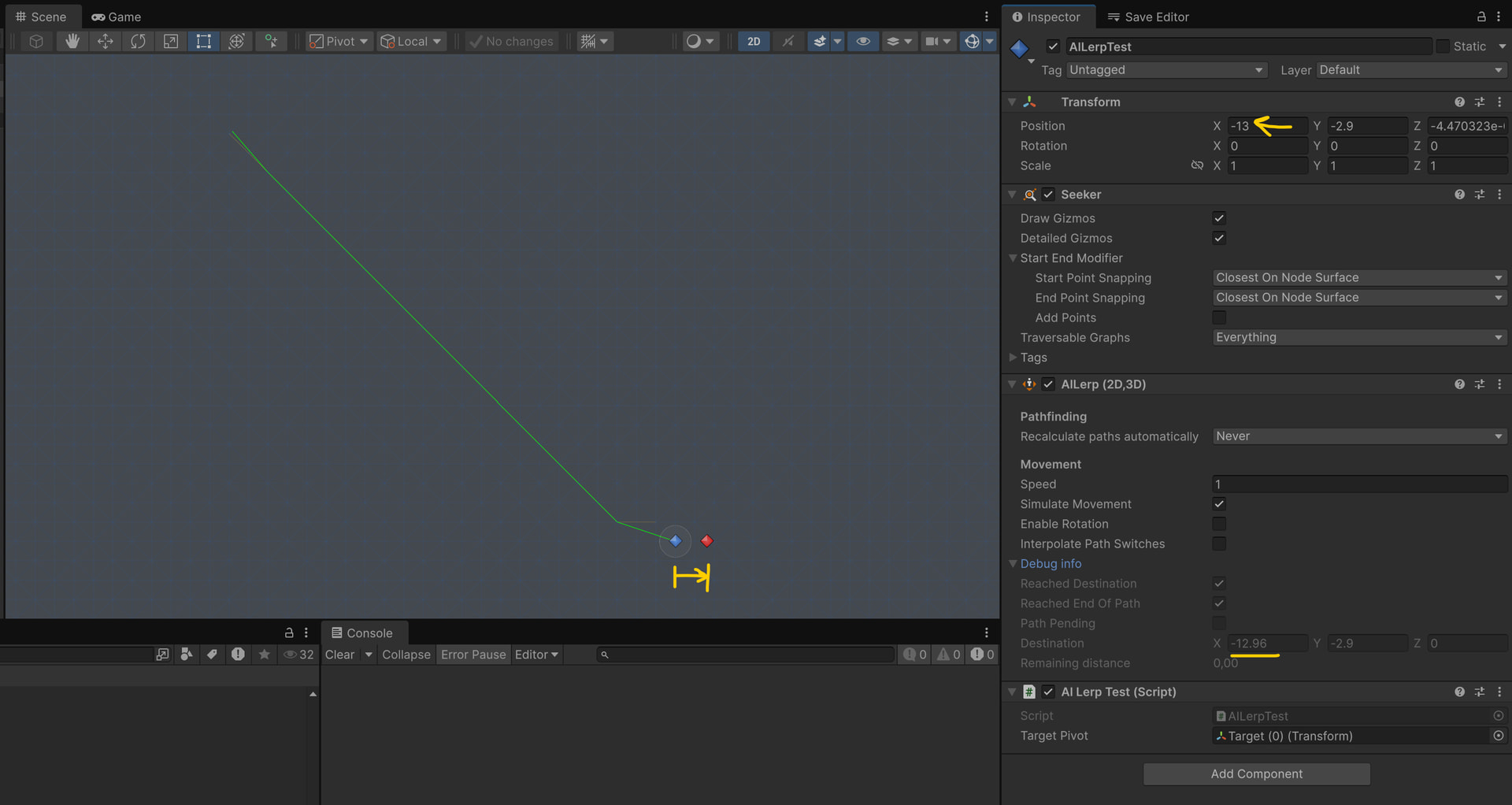Open the Start Point Snapping dropdown
This screenshot has height=805, width=1512.
click(1358, 278)
